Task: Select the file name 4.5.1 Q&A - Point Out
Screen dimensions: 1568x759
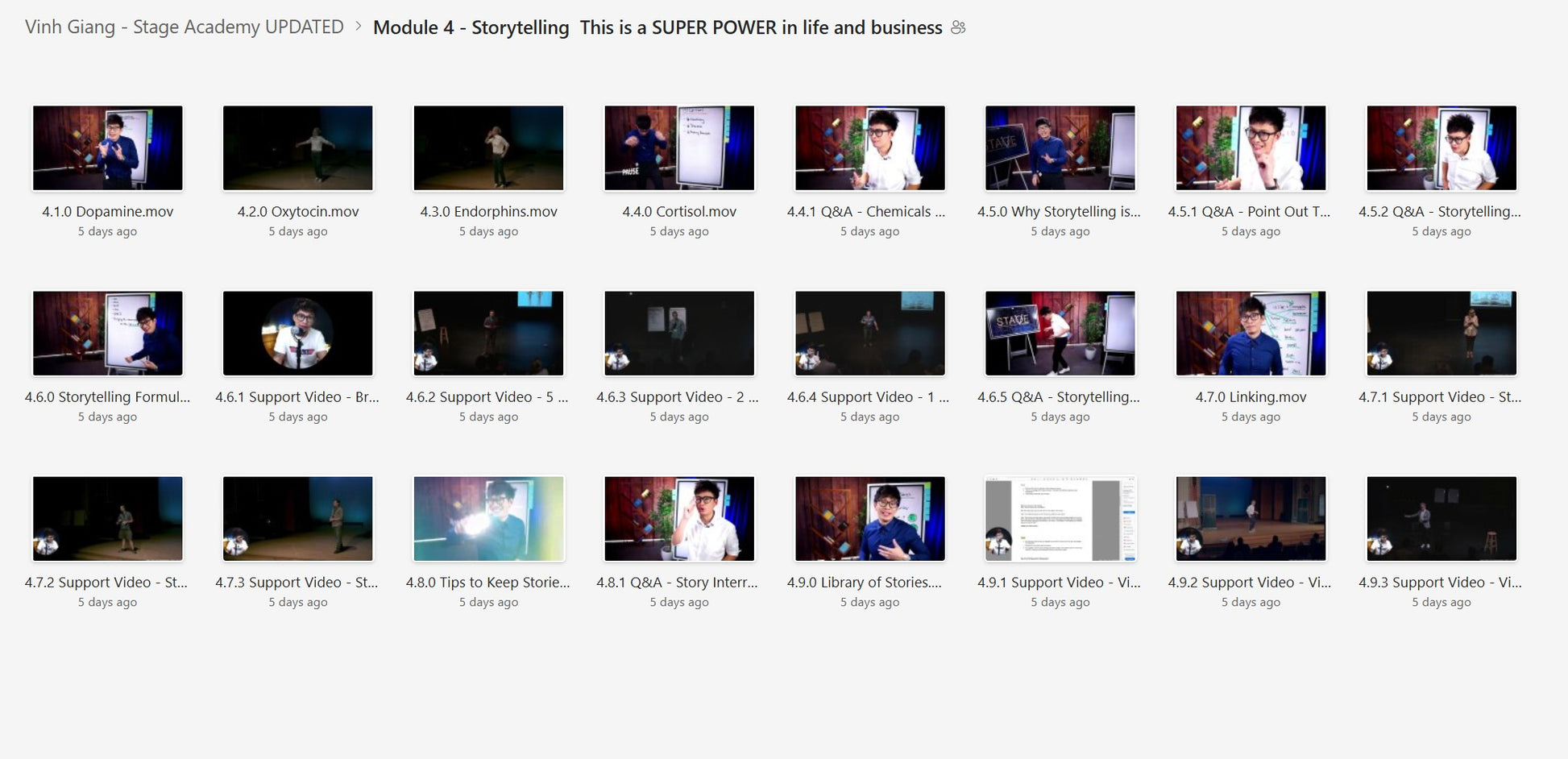Action: click(1249, 212)
